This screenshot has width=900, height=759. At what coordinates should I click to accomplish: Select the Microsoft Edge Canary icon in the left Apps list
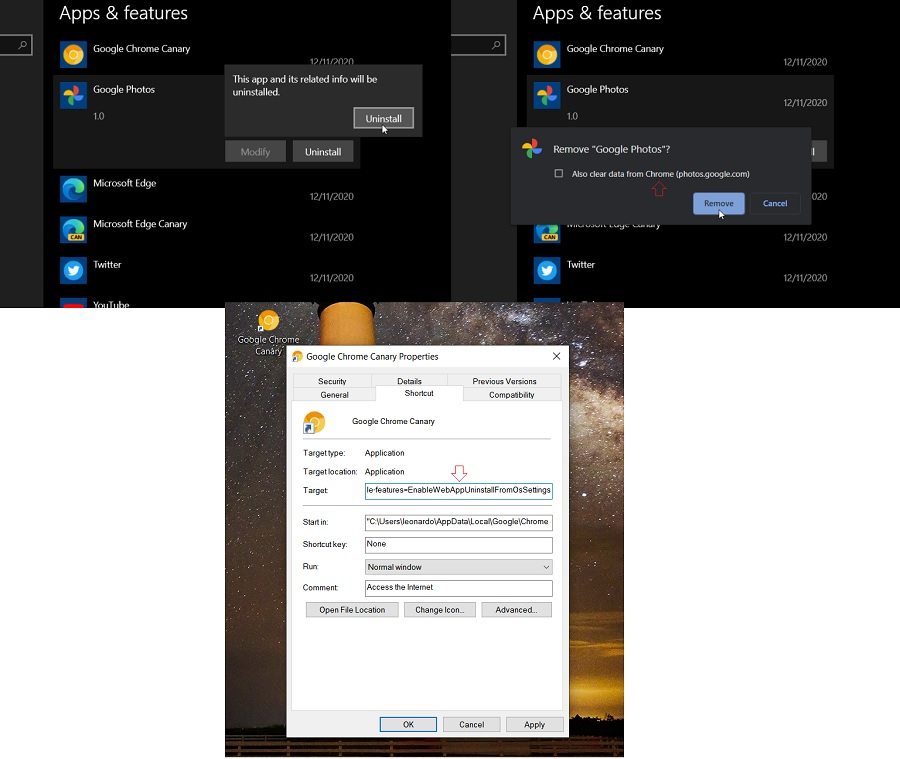coord(73,230)
